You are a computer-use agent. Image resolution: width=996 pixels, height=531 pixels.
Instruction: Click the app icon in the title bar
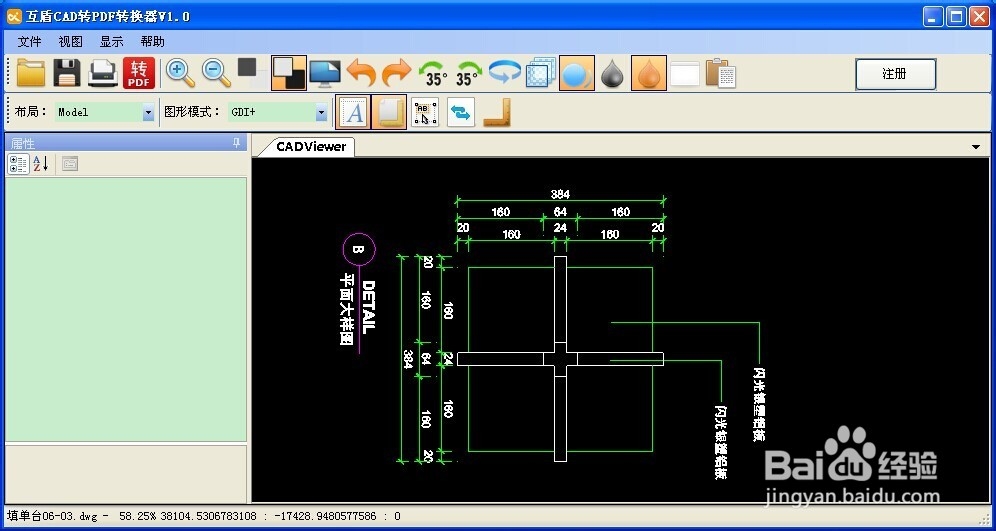pyautogui.click(x=15, y=16)
